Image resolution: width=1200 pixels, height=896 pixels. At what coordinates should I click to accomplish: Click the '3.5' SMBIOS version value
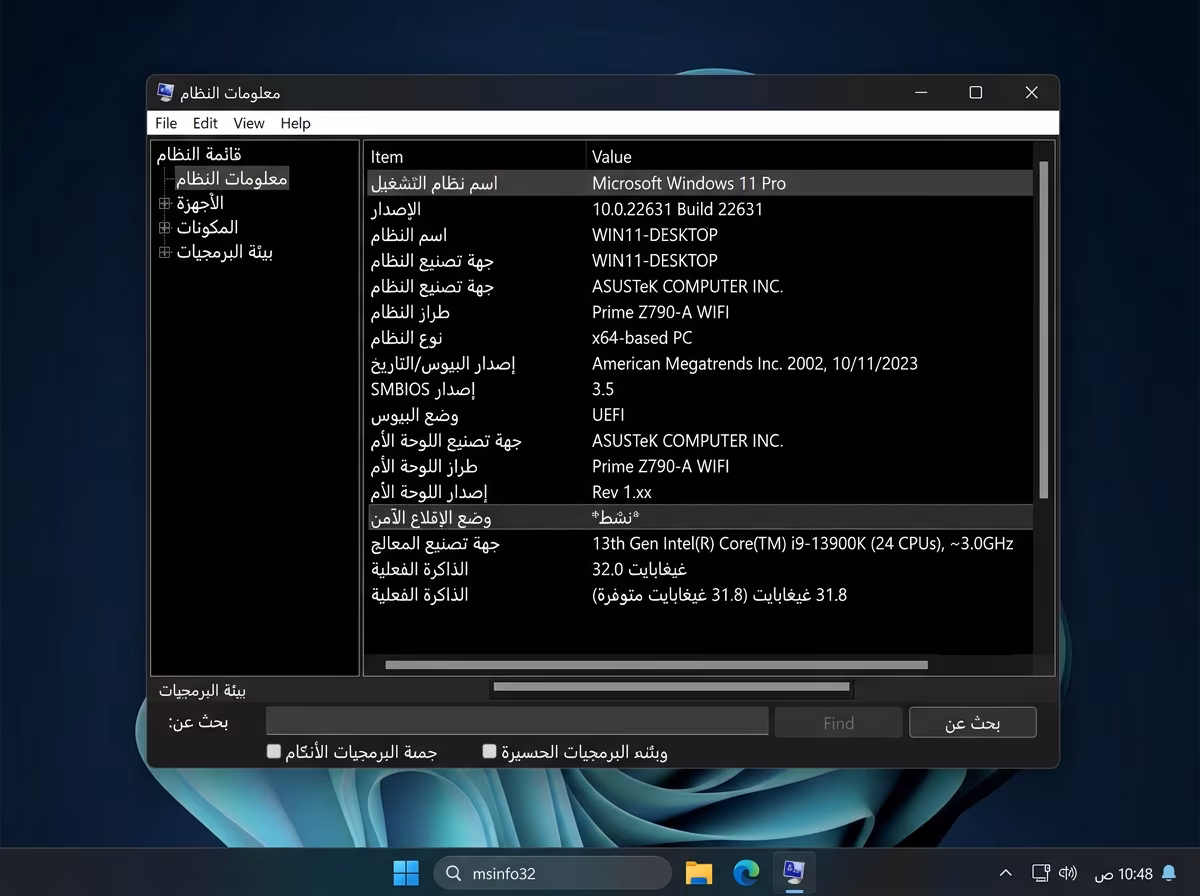pos(603,389)
